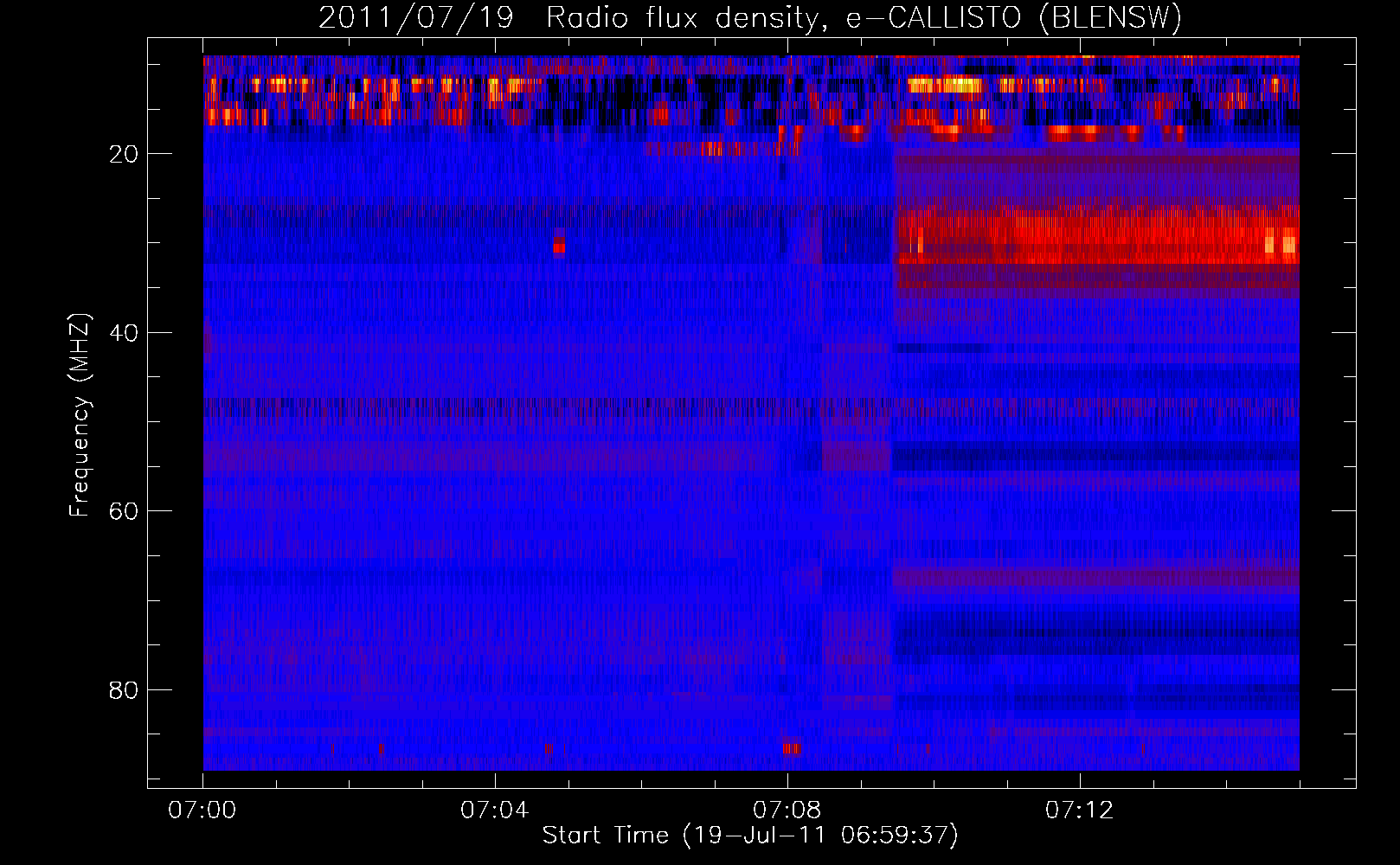
Task: Click the y-axis tick label '20'
Action: (x=125, y=154)
